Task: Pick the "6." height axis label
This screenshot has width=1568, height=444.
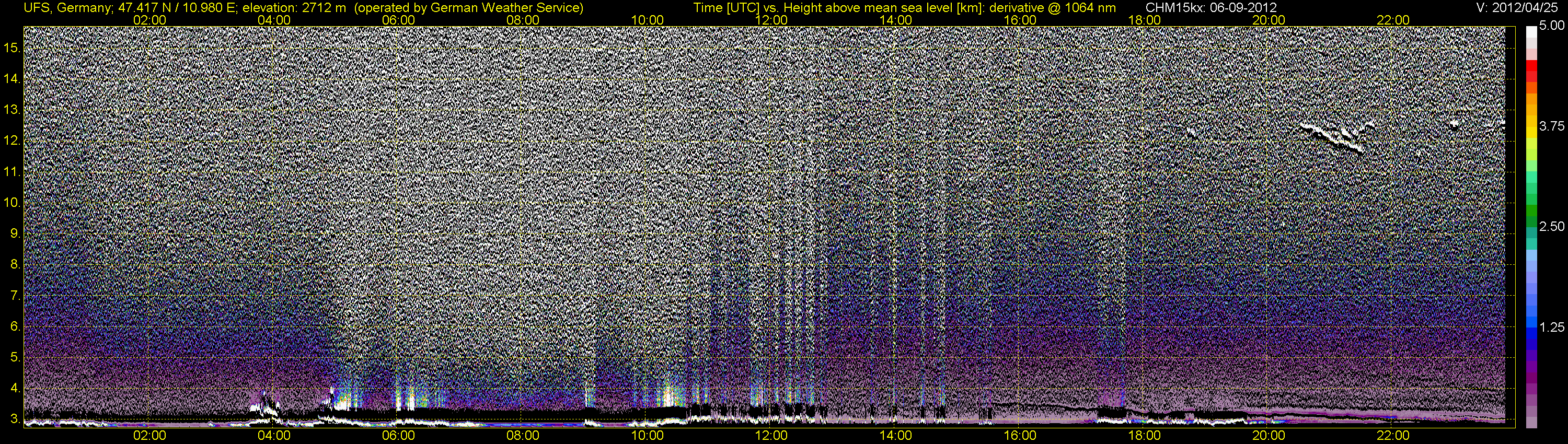Action: pyautogui.click(x=15, y=326)
